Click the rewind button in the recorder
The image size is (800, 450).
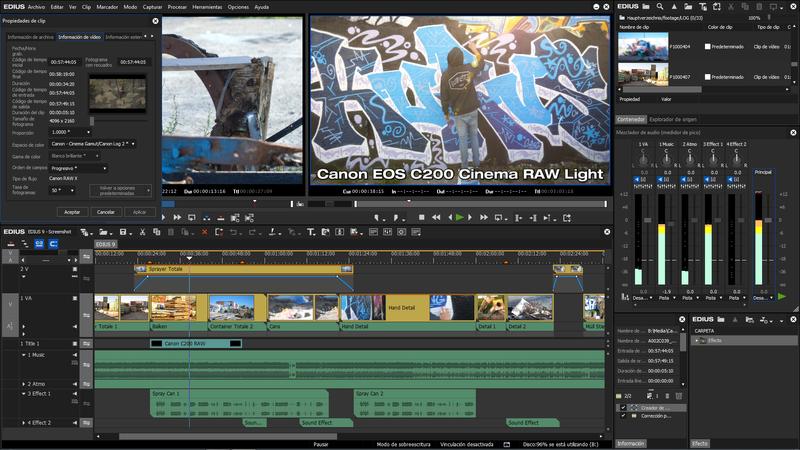tap(436, 218)
